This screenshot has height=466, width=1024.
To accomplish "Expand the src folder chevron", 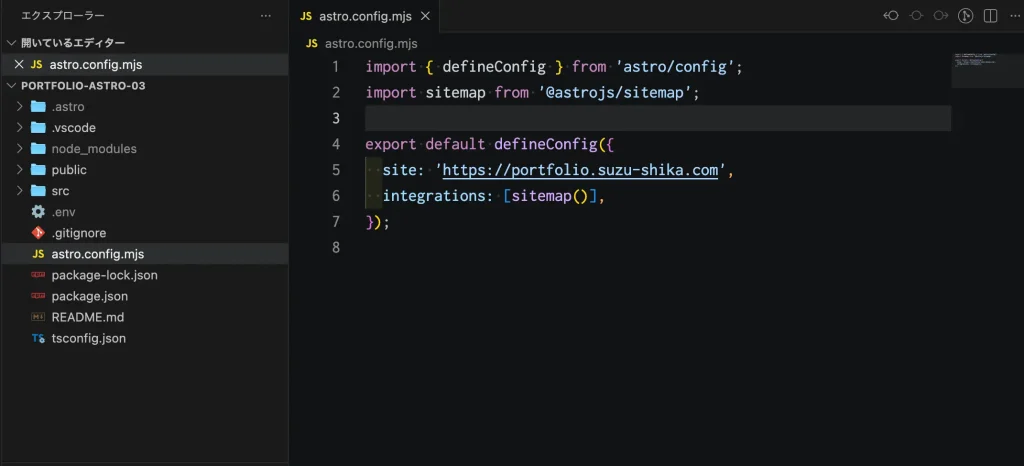I will coord(20,191).
